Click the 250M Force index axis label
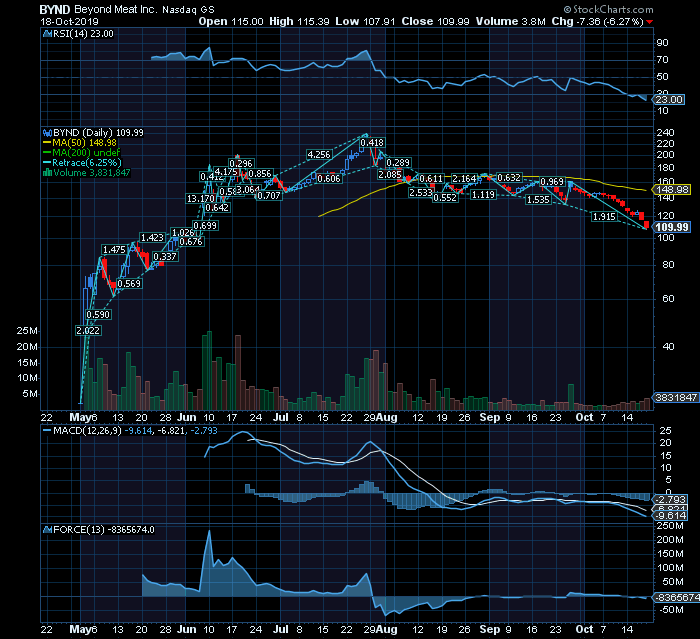Screen dimensions: 700x639 (x=670, y=526)
